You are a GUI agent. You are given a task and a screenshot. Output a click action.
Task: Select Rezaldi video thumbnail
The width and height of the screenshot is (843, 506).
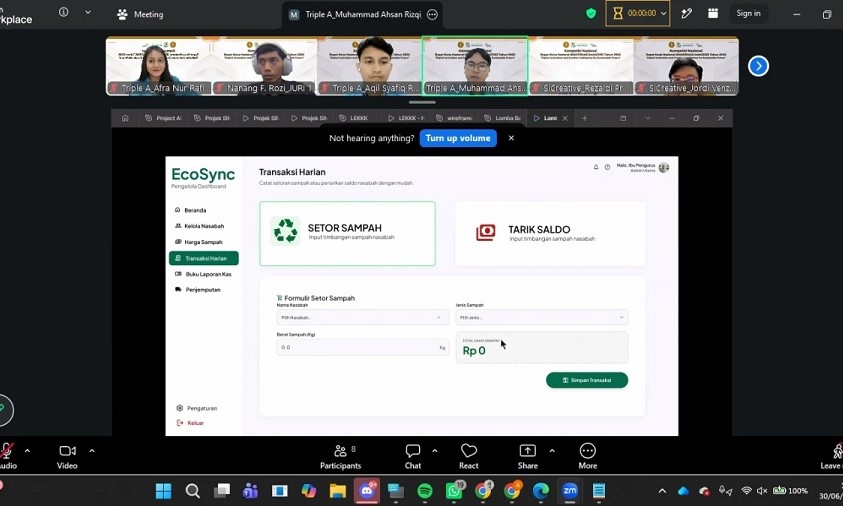(581, 66)
